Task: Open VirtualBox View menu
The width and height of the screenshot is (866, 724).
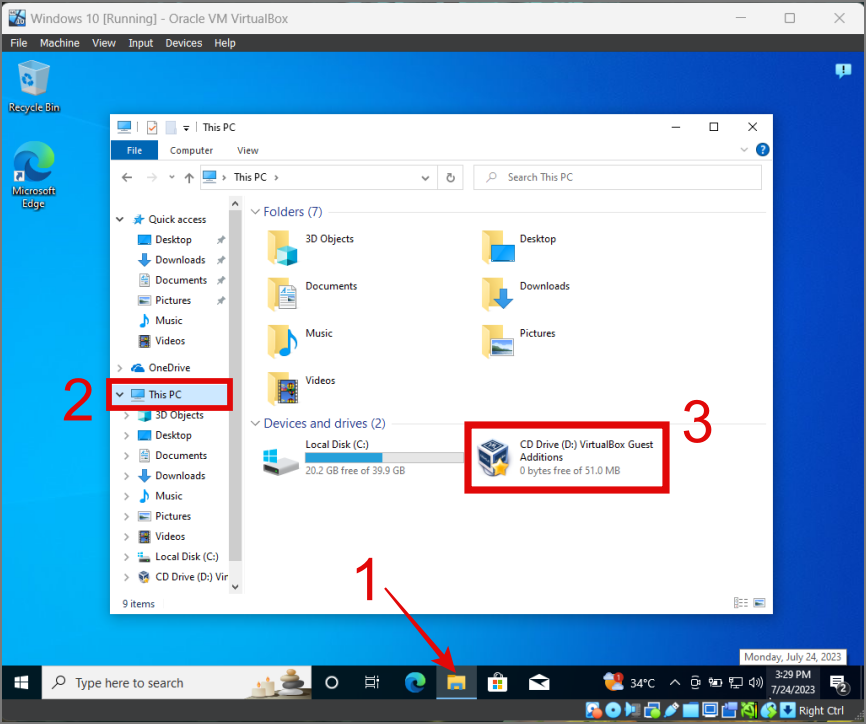Action: pos(104,43)
